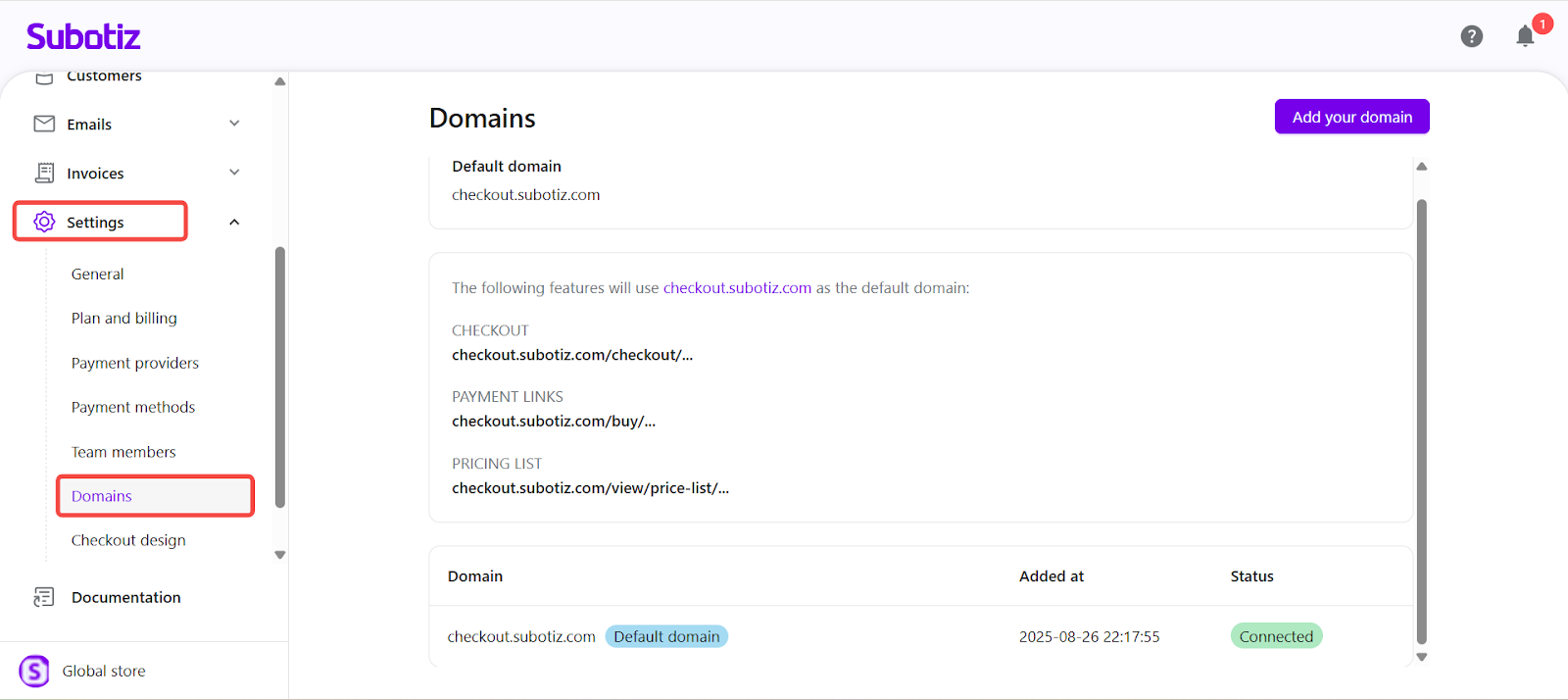Open Checkout design settings
Screen dimensions: 1568x700
click(x=128, y=540)
